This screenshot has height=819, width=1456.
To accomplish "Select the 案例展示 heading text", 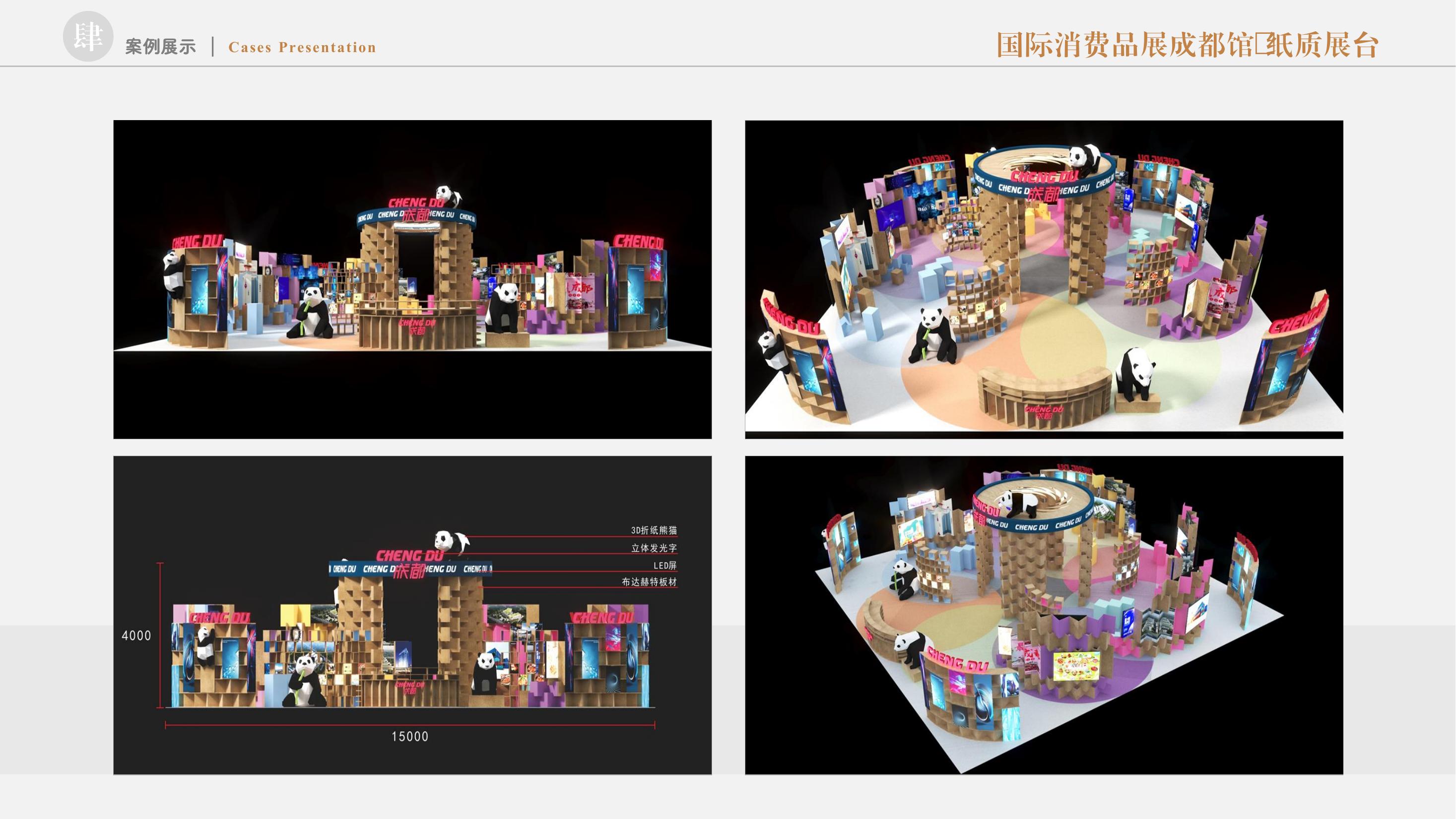I will 160,47.
